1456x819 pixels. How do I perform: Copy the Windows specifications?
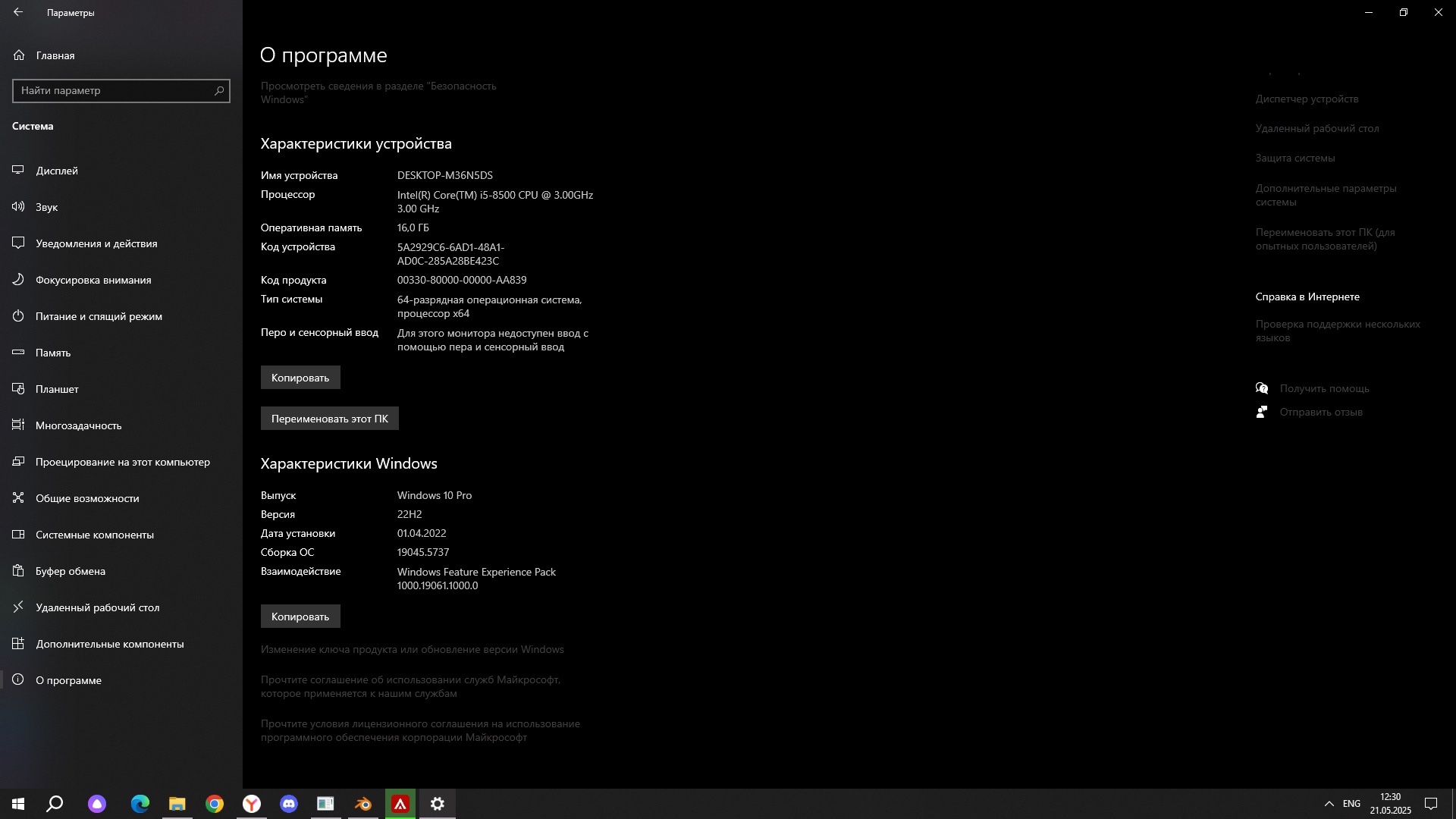coord(300,617)
